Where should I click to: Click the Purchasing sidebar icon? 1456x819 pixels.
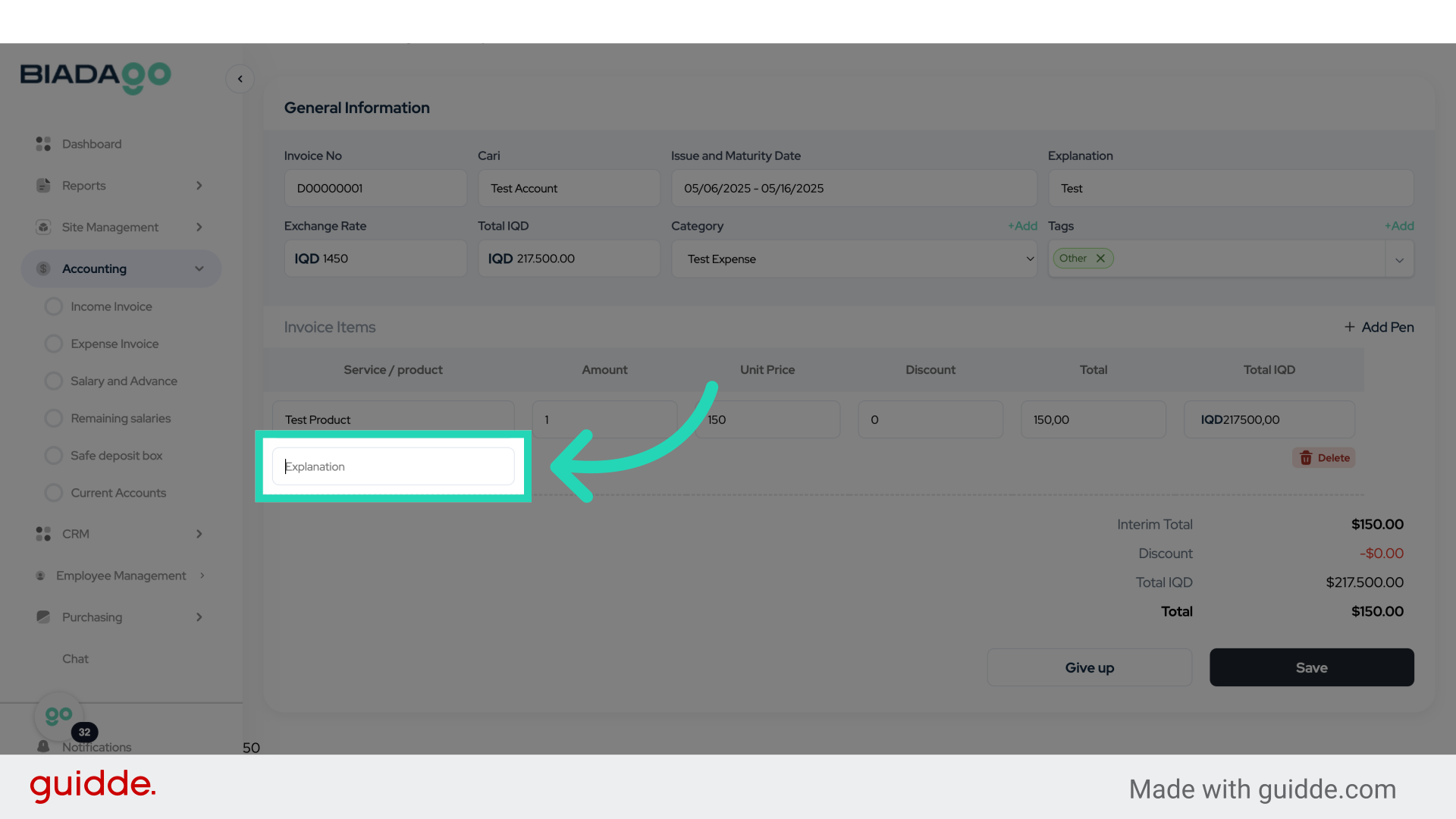point(43,617)
